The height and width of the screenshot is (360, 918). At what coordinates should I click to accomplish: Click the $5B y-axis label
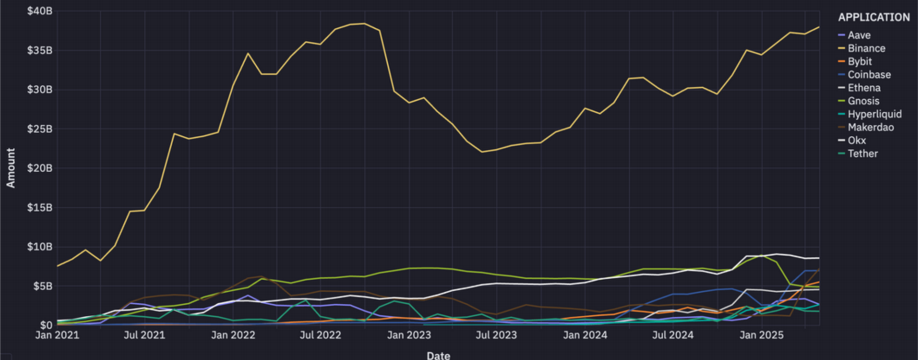(x=43, y=286)
